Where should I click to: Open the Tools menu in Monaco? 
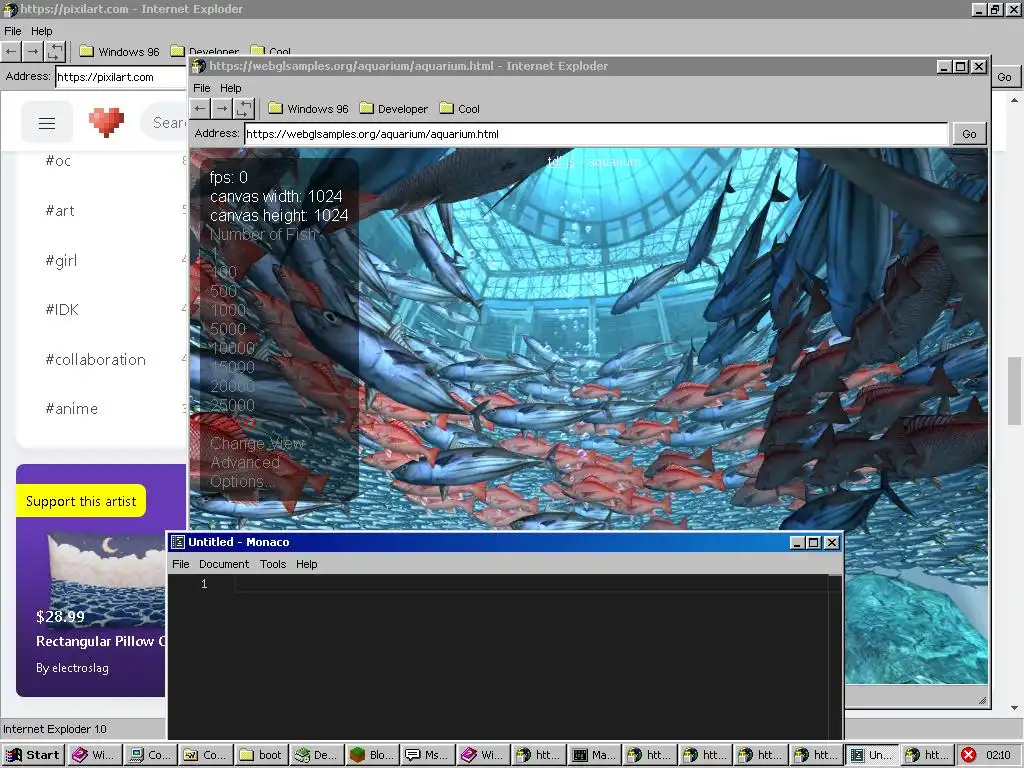click(273, 564)
